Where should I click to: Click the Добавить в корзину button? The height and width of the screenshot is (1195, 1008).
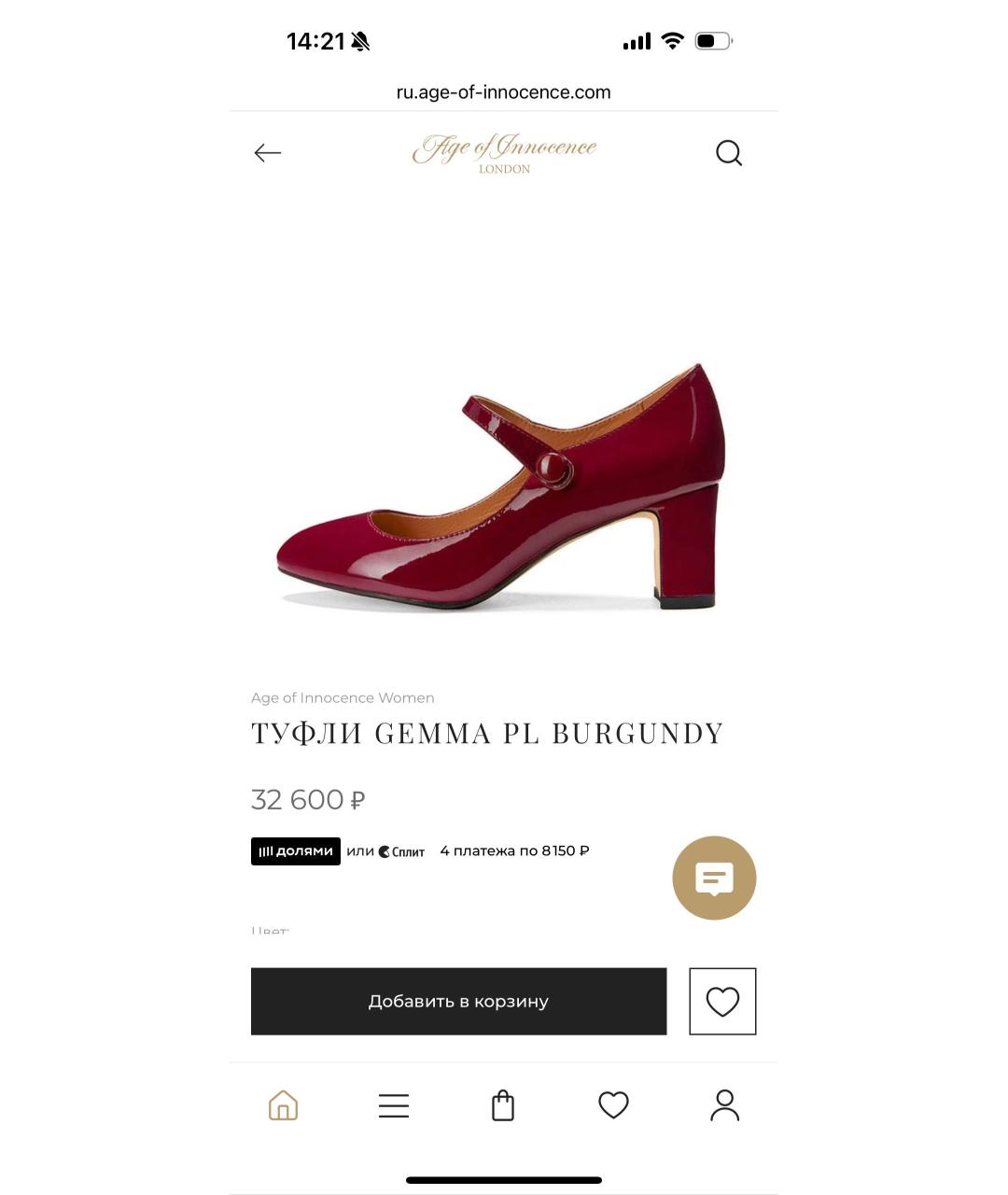458,1001
